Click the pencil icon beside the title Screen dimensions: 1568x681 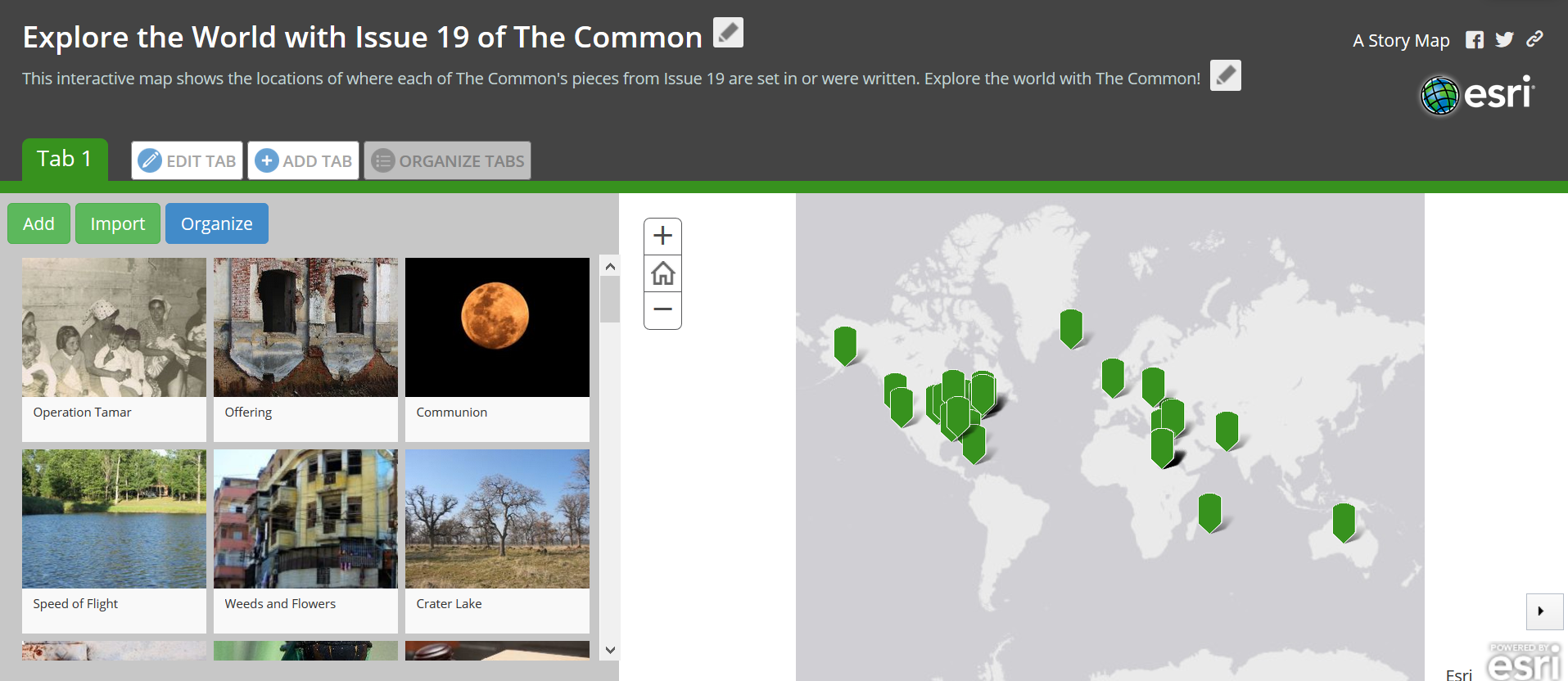coord(728,33)
